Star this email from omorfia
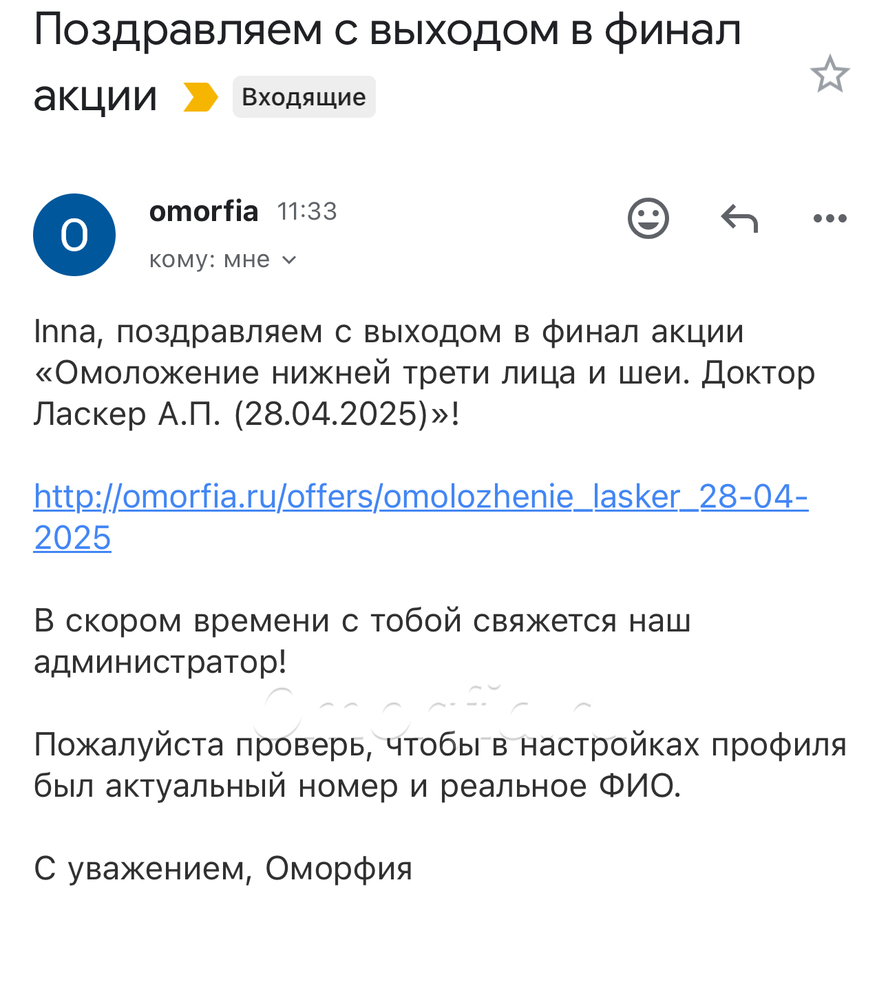This screenshot has width=888, height=982. (829, 74)
